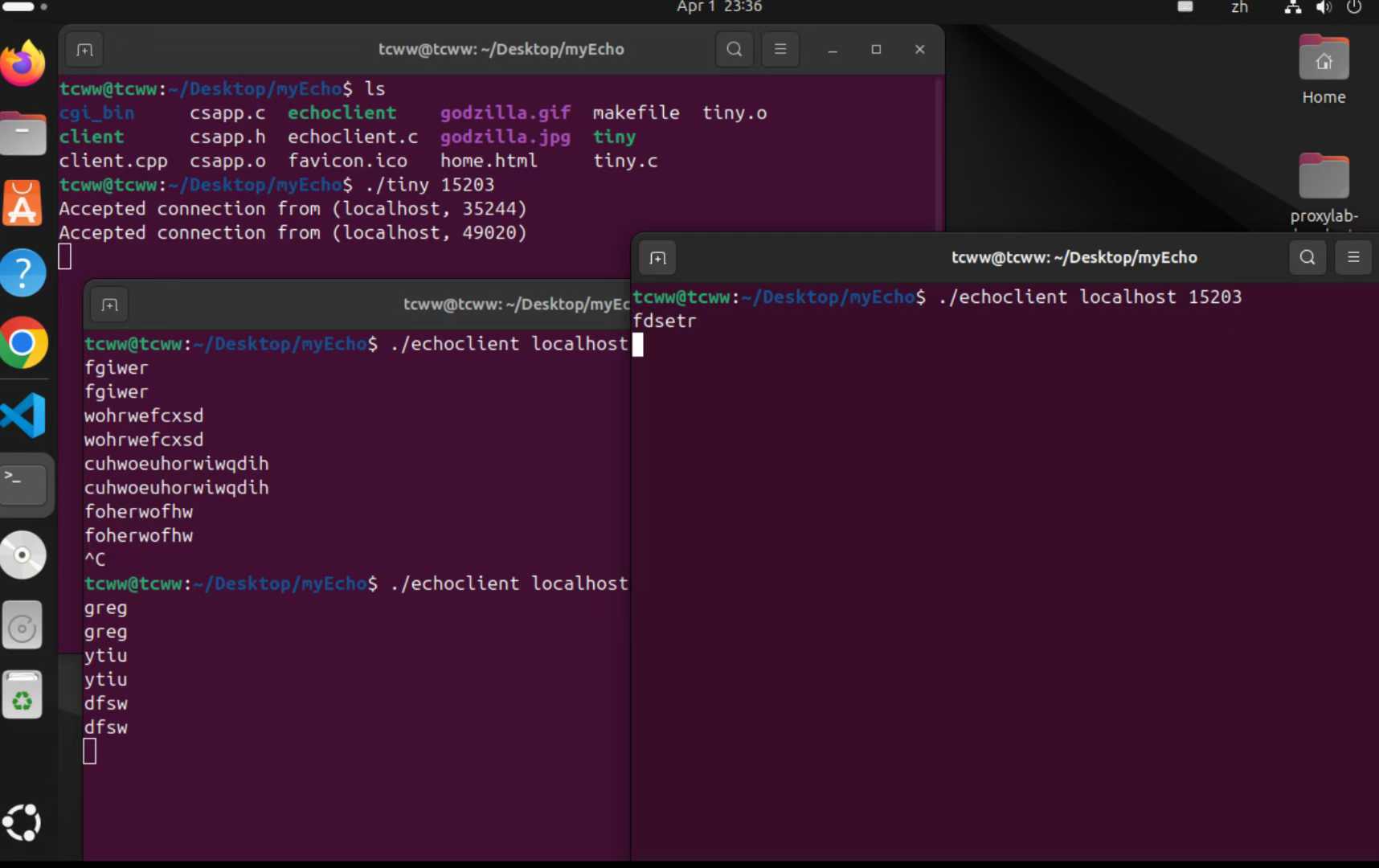Click tiny.c in the ls output
1379x868 pixels.
coord(625,162)
